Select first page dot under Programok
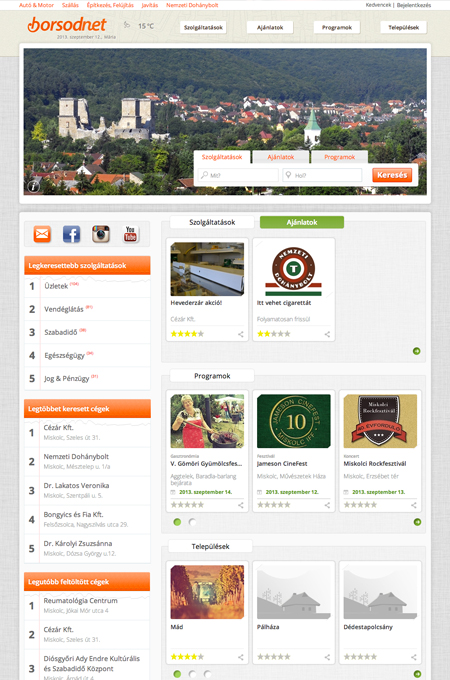 click(x=177, y=522)
